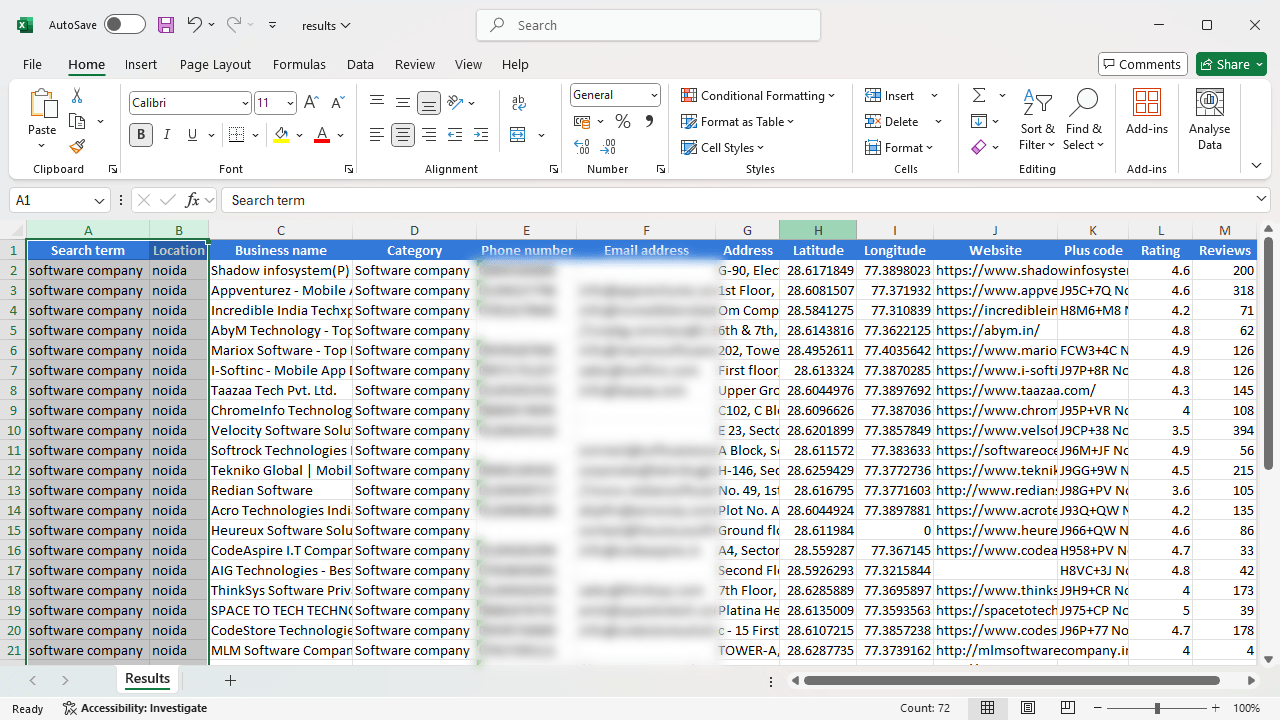The width and height of the screenshot is (1280, 720).
Task: Select Normal view in status bar
Action: click(988, 708)
